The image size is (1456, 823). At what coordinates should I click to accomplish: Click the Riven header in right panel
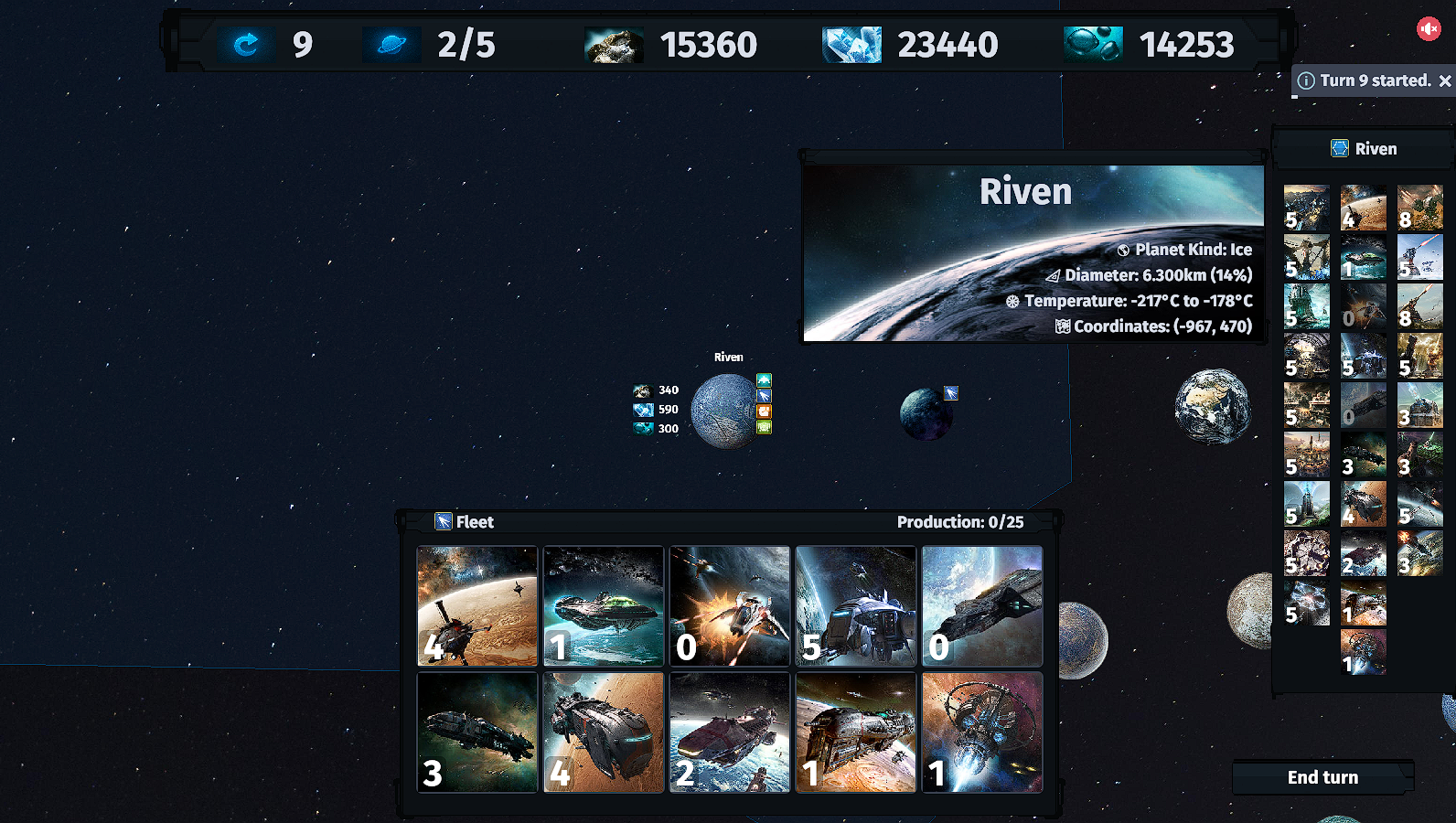(1364, 148)
